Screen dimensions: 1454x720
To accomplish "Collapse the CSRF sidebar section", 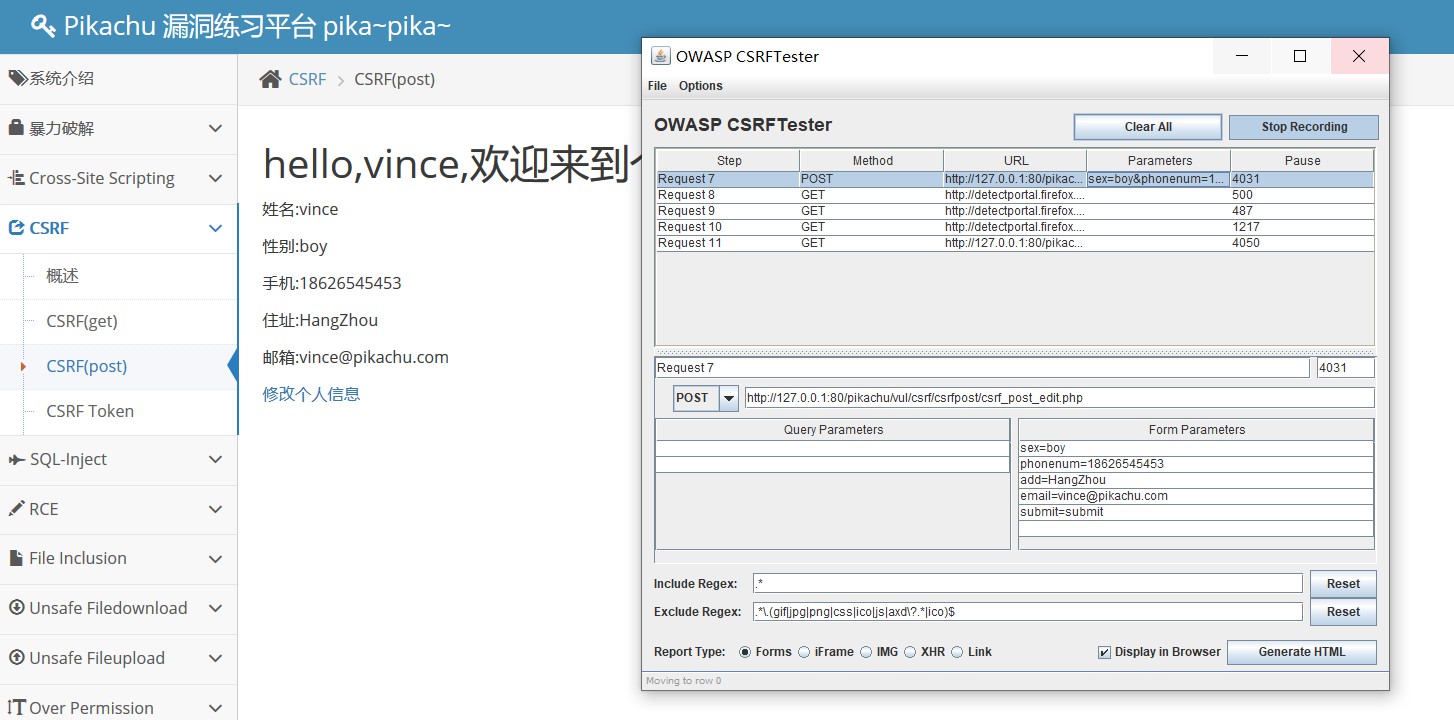I will (215, 229).
